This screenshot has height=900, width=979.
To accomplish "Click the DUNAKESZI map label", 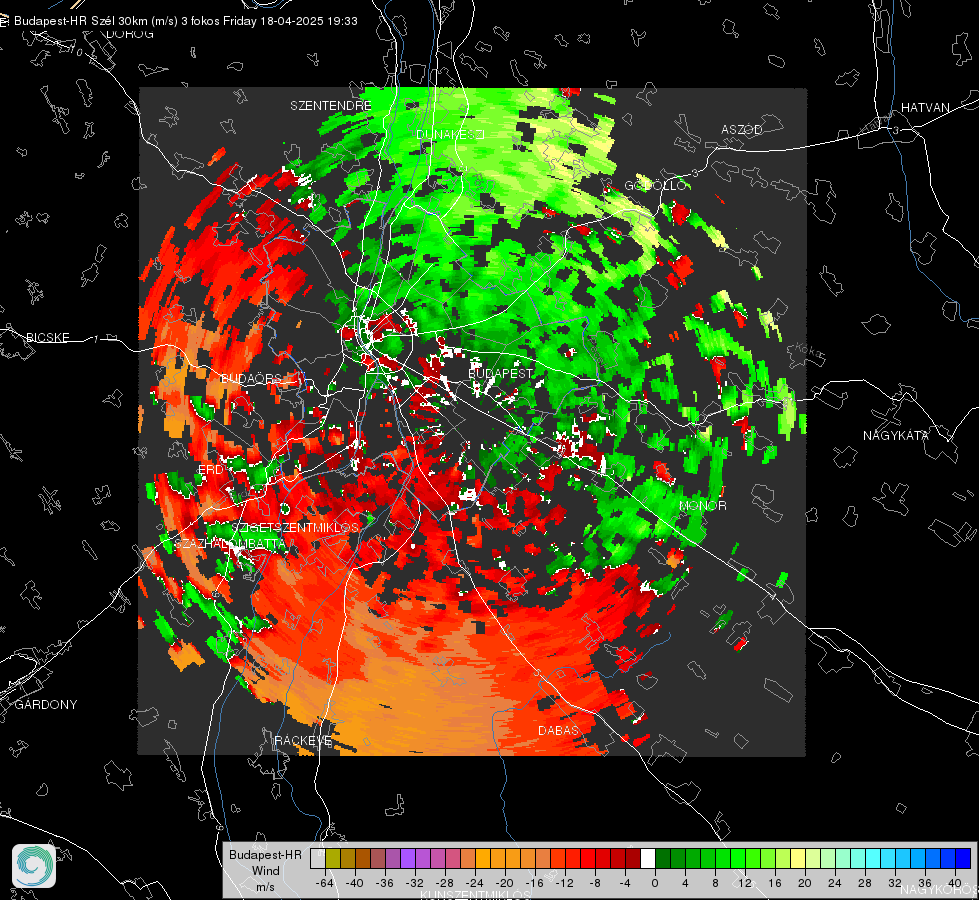I will [450, 134].
